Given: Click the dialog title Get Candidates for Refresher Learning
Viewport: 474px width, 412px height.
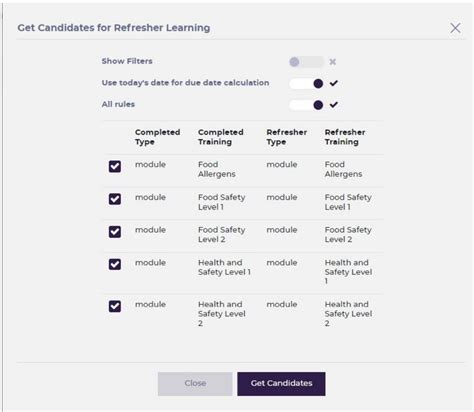Looking at the screenshot, I should click(x=114, y=28).
